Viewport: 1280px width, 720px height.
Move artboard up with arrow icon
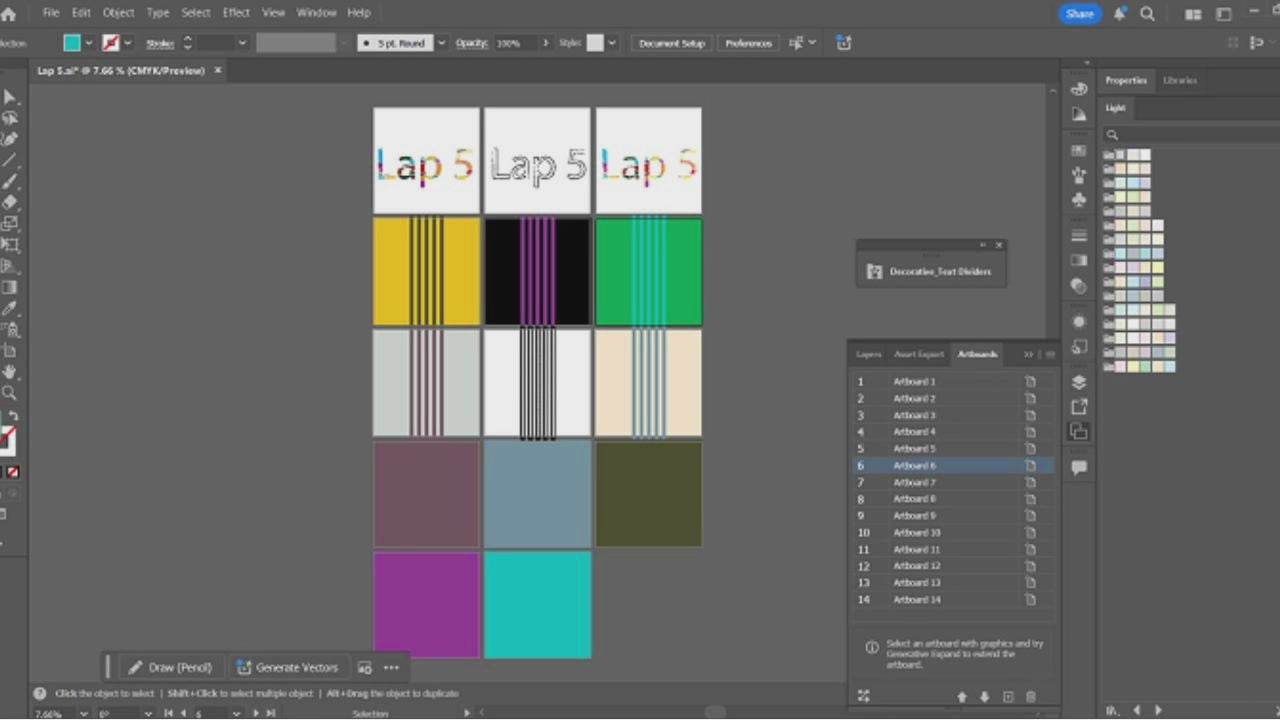(x=962, y=697)
